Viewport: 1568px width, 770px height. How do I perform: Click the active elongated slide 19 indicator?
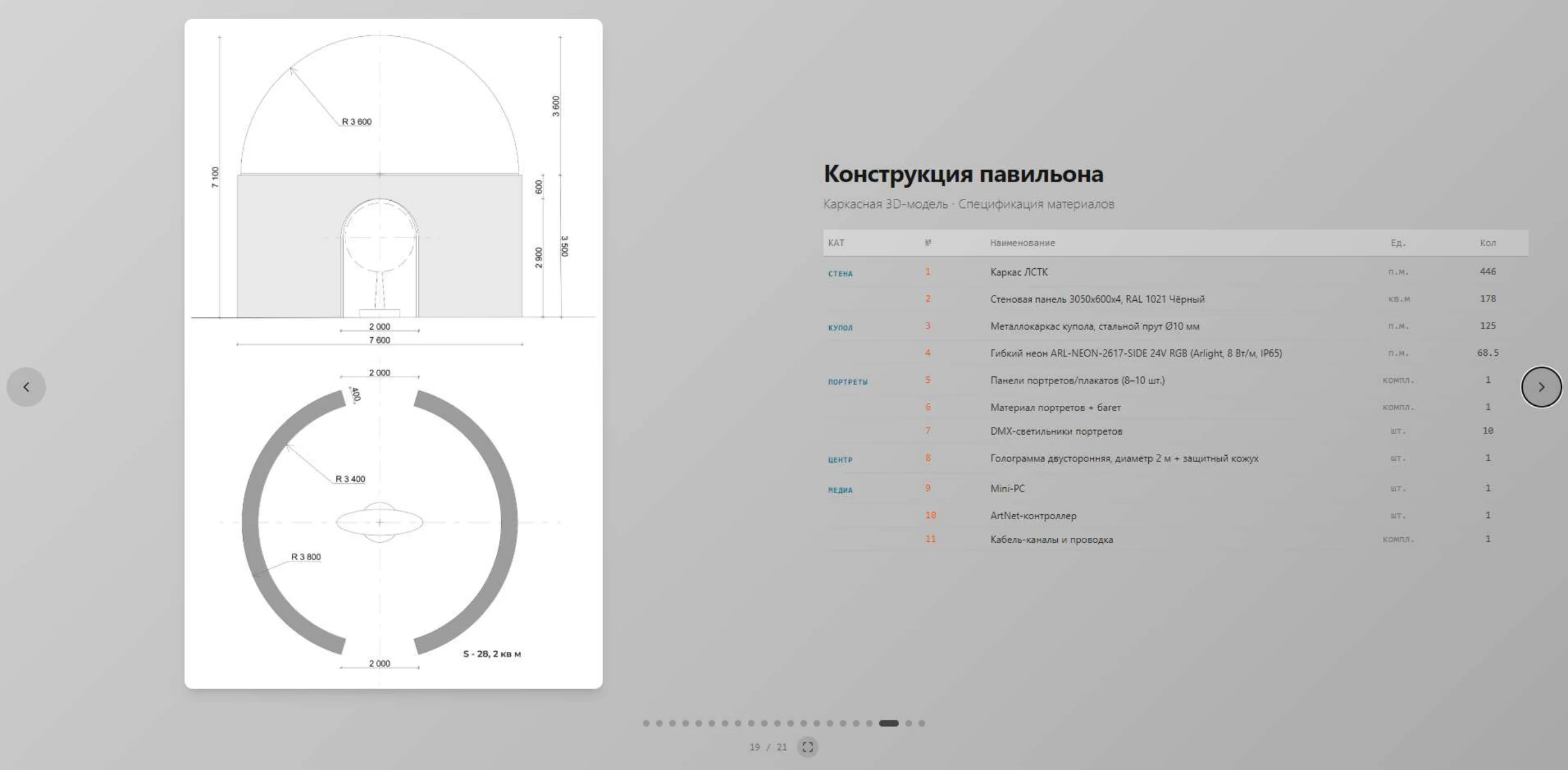pyautogui.click(x=889, y=723)
